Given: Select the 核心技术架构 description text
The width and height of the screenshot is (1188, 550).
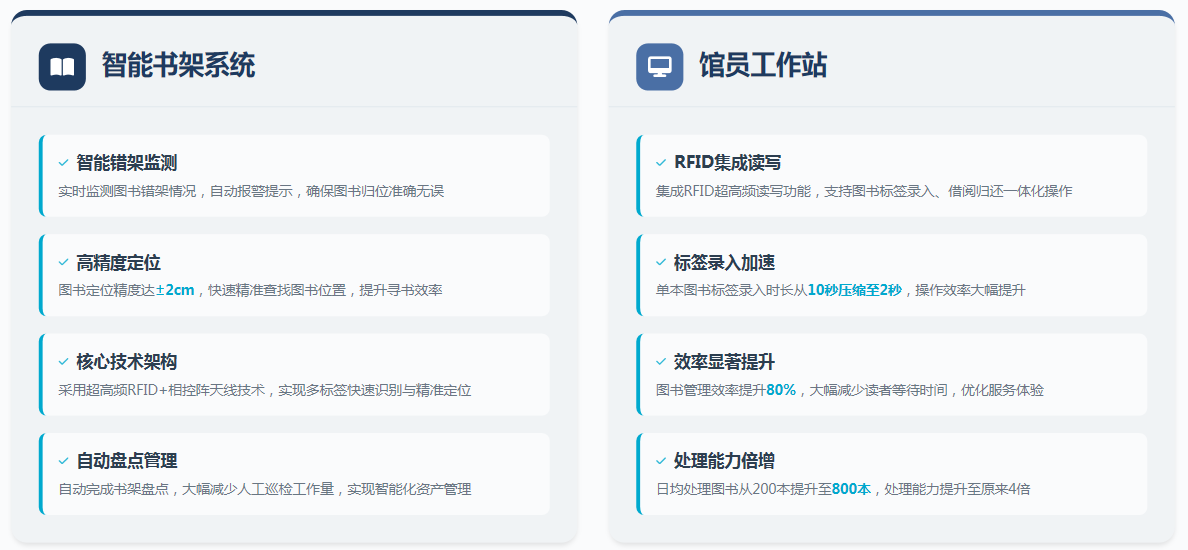Looking at the screenshot, I should tap(265, 390).
